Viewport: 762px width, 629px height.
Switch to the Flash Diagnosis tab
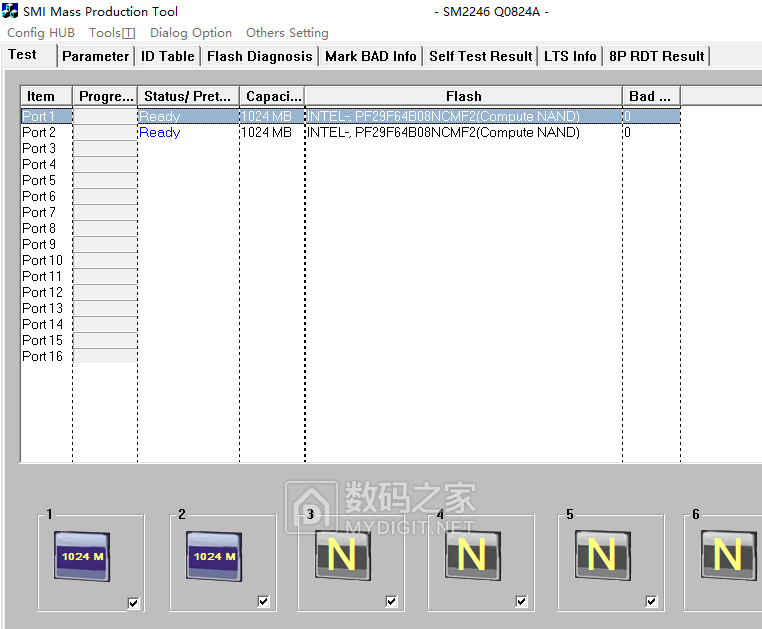[x=259, y=56]
